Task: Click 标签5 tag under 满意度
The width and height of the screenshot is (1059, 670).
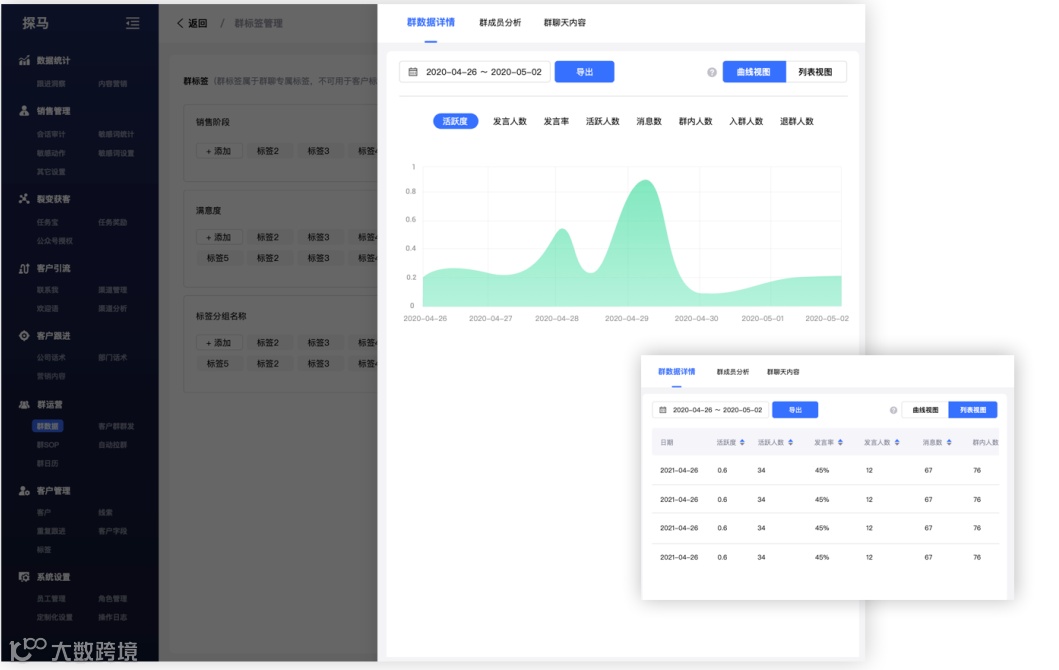Action: point(217,258)
